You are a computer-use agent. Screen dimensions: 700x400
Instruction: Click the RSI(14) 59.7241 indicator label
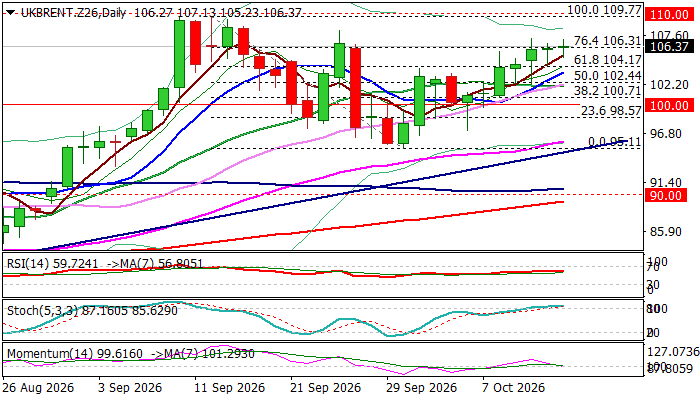click(x=52, y=264)
